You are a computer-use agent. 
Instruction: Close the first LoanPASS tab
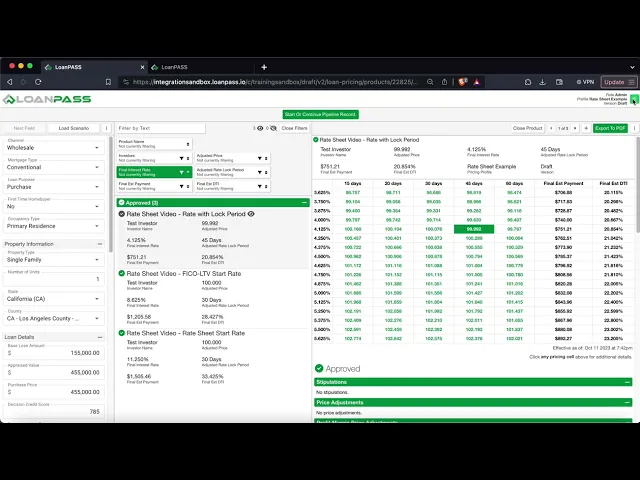click(142, 67)
